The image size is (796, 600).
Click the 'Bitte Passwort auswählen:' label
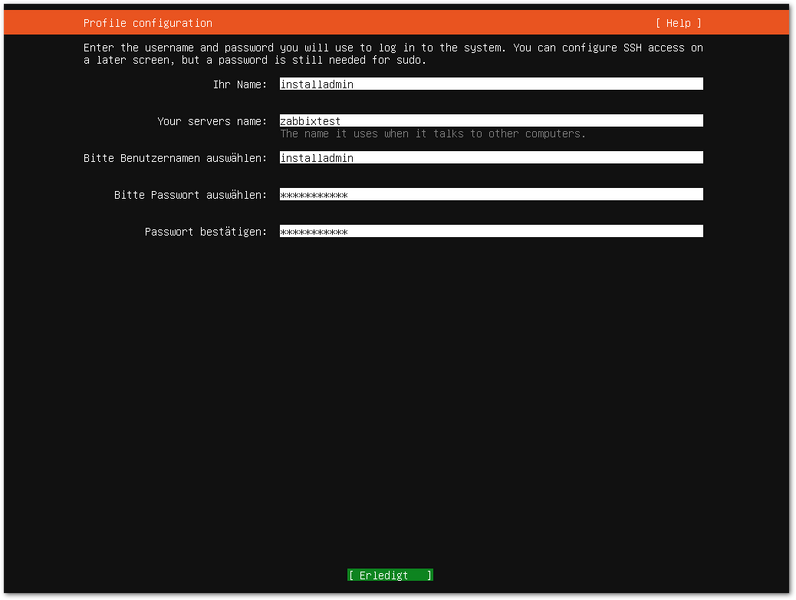point(190,195)
